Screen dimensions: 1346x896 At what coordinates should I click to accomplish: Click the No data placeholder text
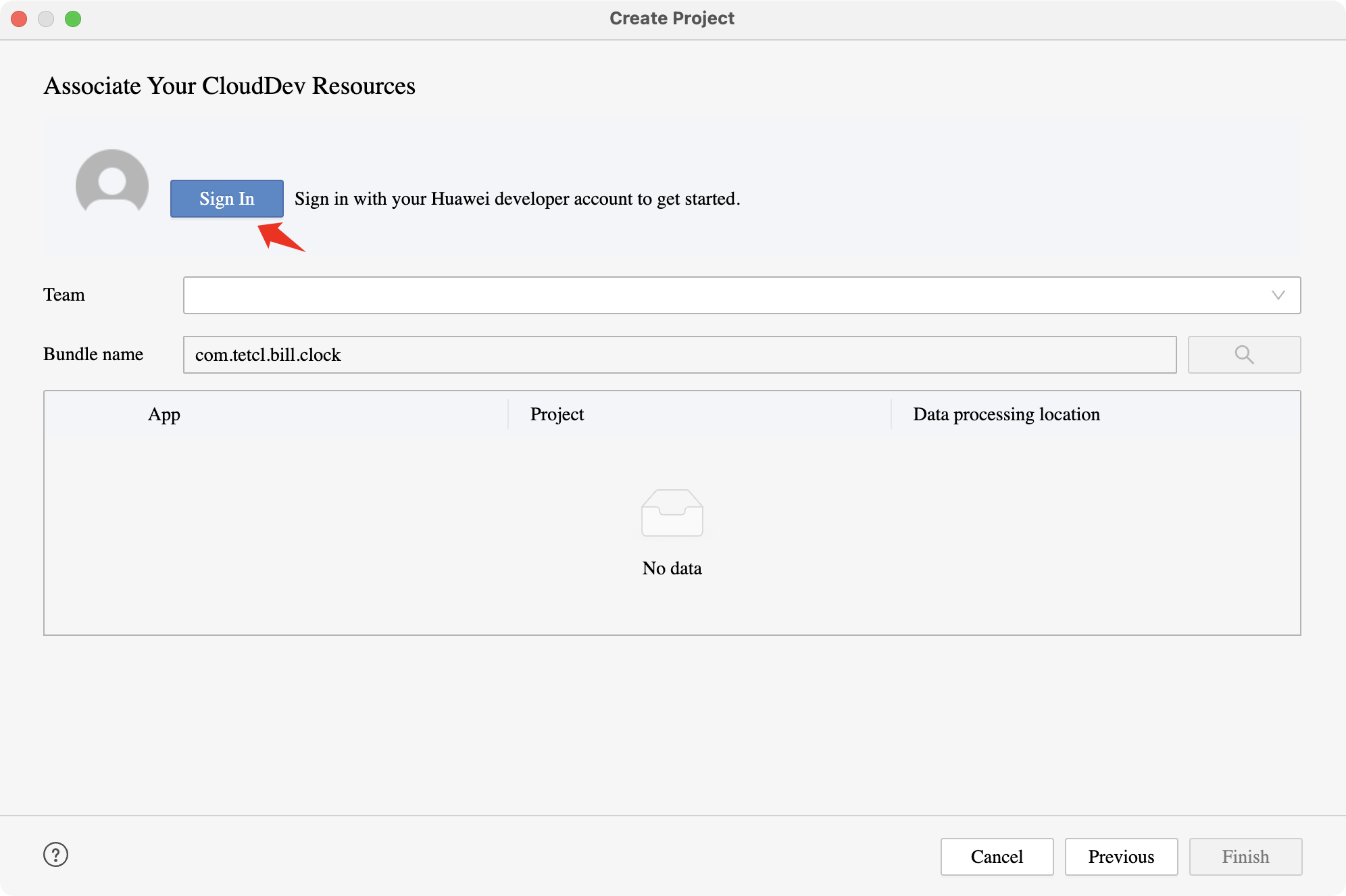(672, 568)
